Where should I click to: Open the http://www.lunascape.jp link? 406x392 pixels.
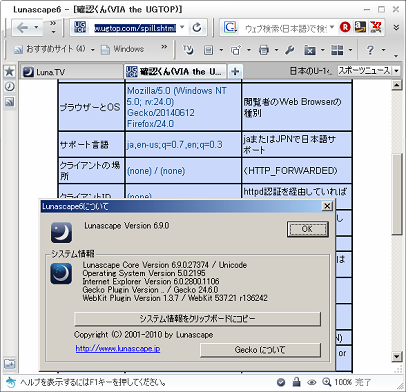118,349
